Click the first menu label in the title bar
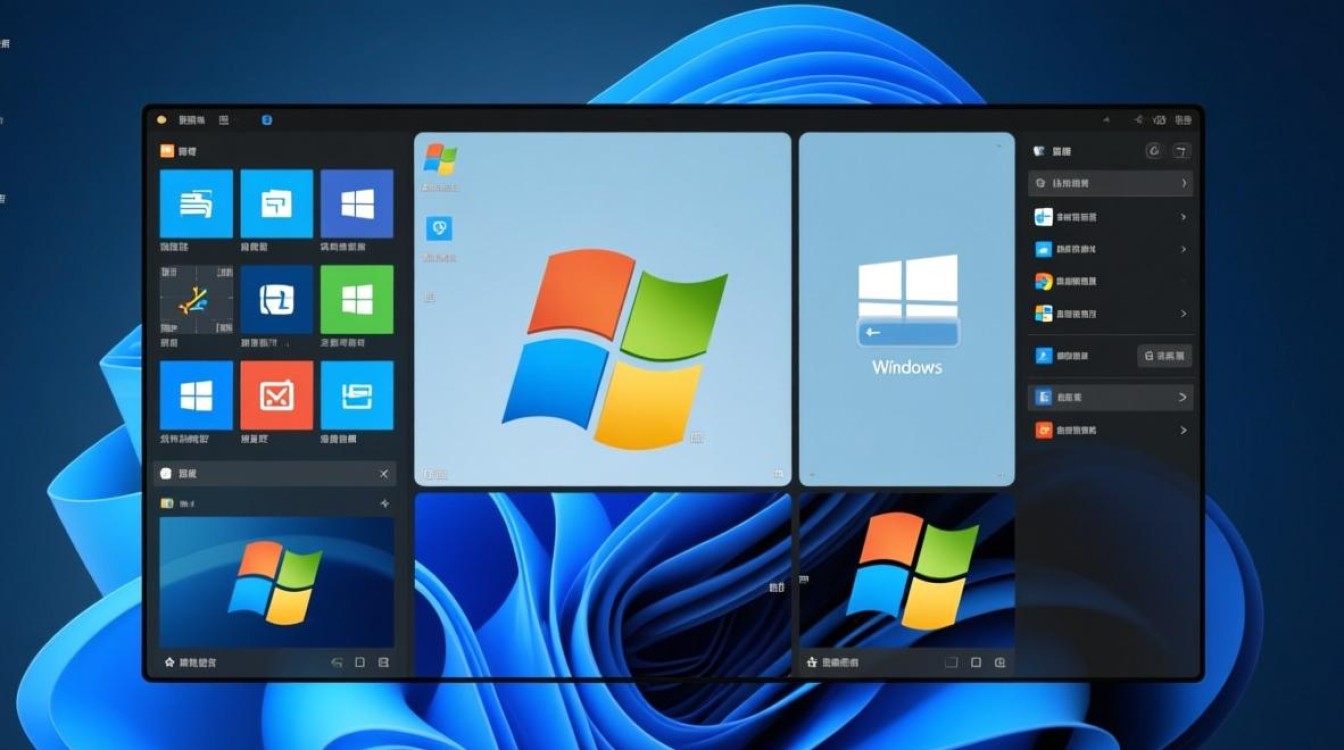 tap(190, 120)
